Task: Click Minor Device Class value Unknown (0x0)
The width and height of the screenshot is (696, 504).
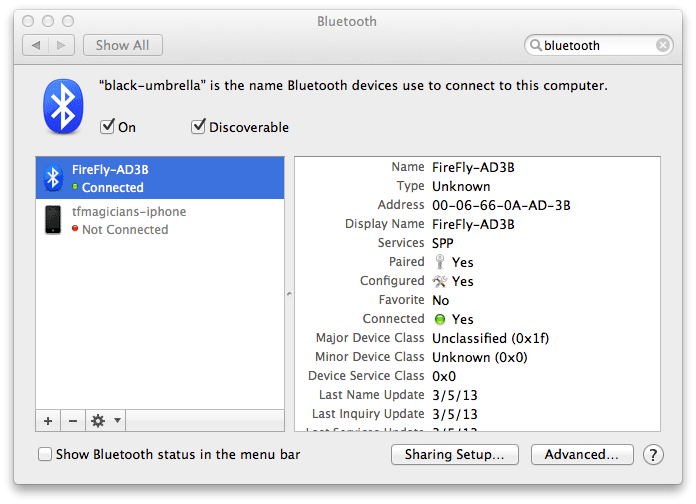Action: click(x=480, y=357)
